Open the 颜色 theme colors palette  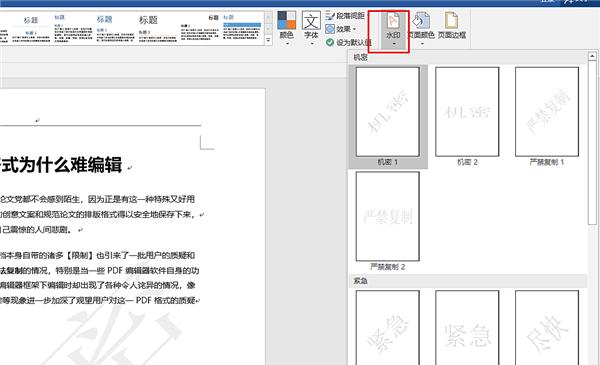pos(287,29)
